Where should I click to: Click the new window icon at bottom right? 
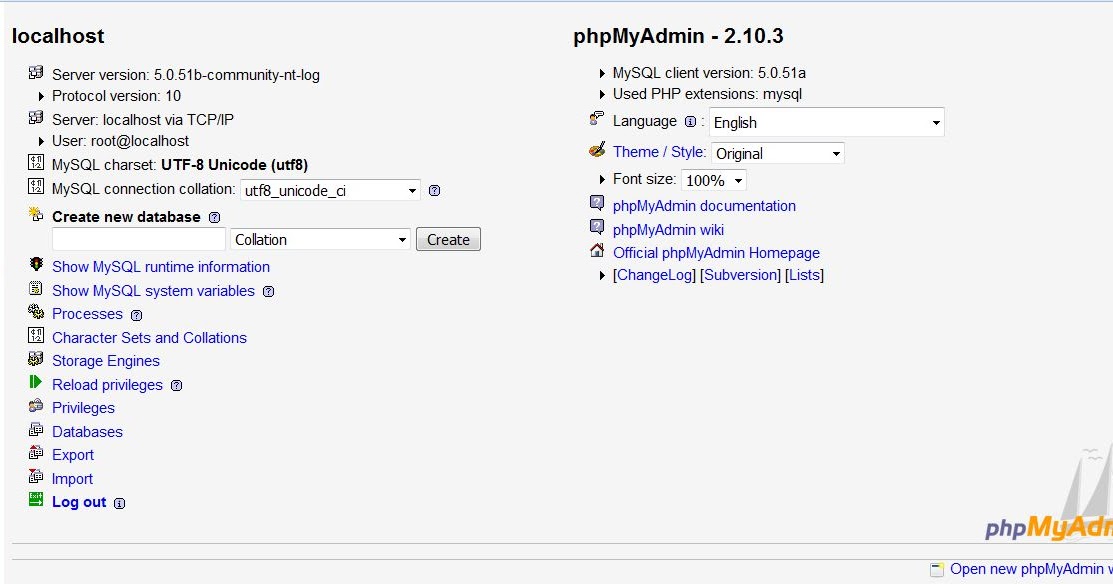938,569
